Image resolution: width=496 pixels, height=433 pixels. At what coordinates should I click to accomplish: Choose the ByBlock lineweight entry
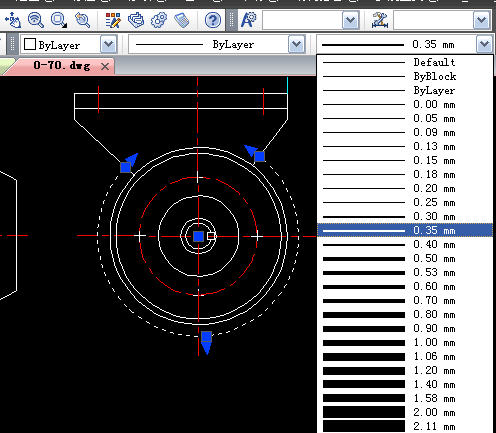(405, 76)
